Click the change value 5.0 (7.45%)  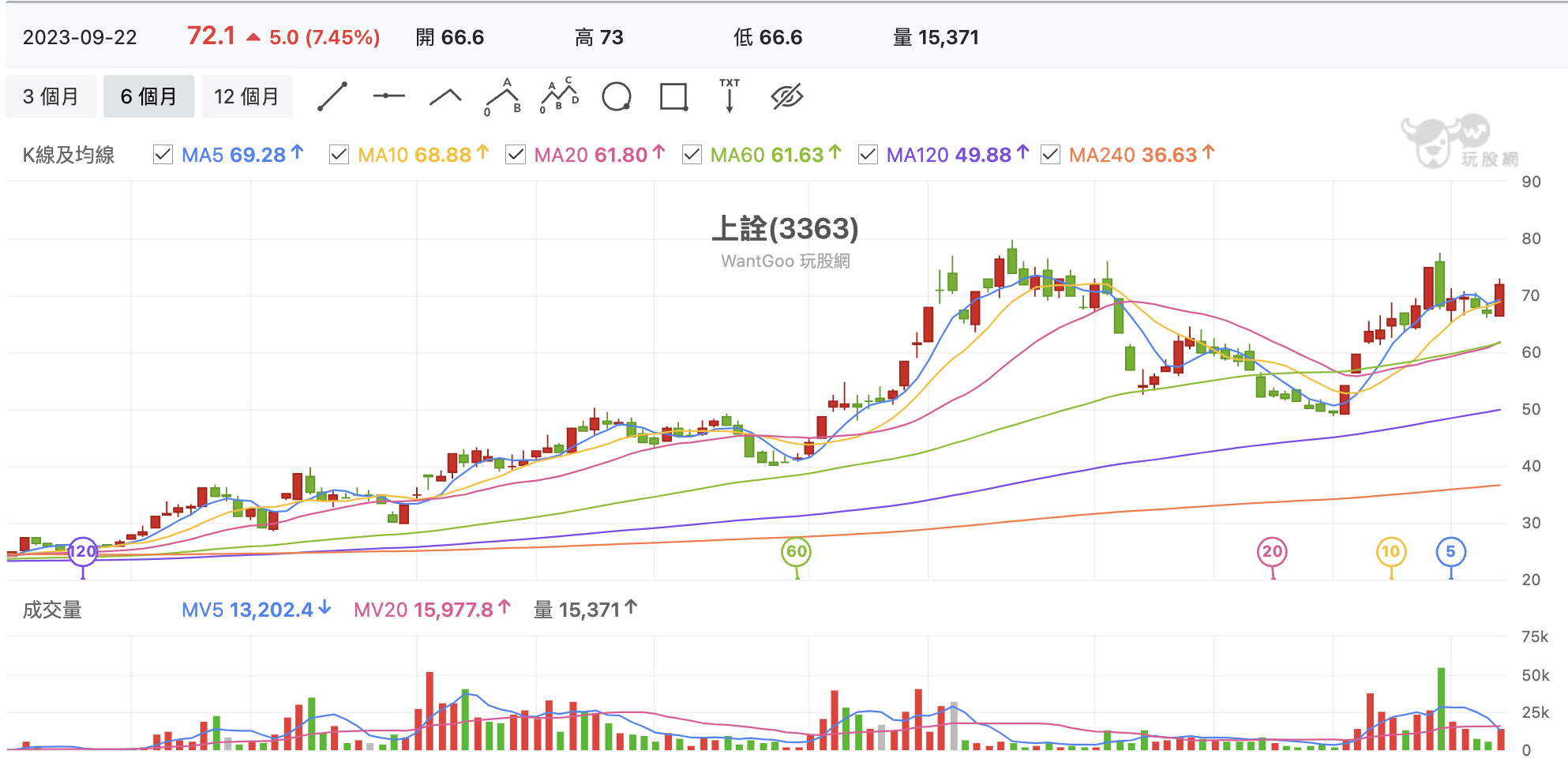tap(324, 37)
